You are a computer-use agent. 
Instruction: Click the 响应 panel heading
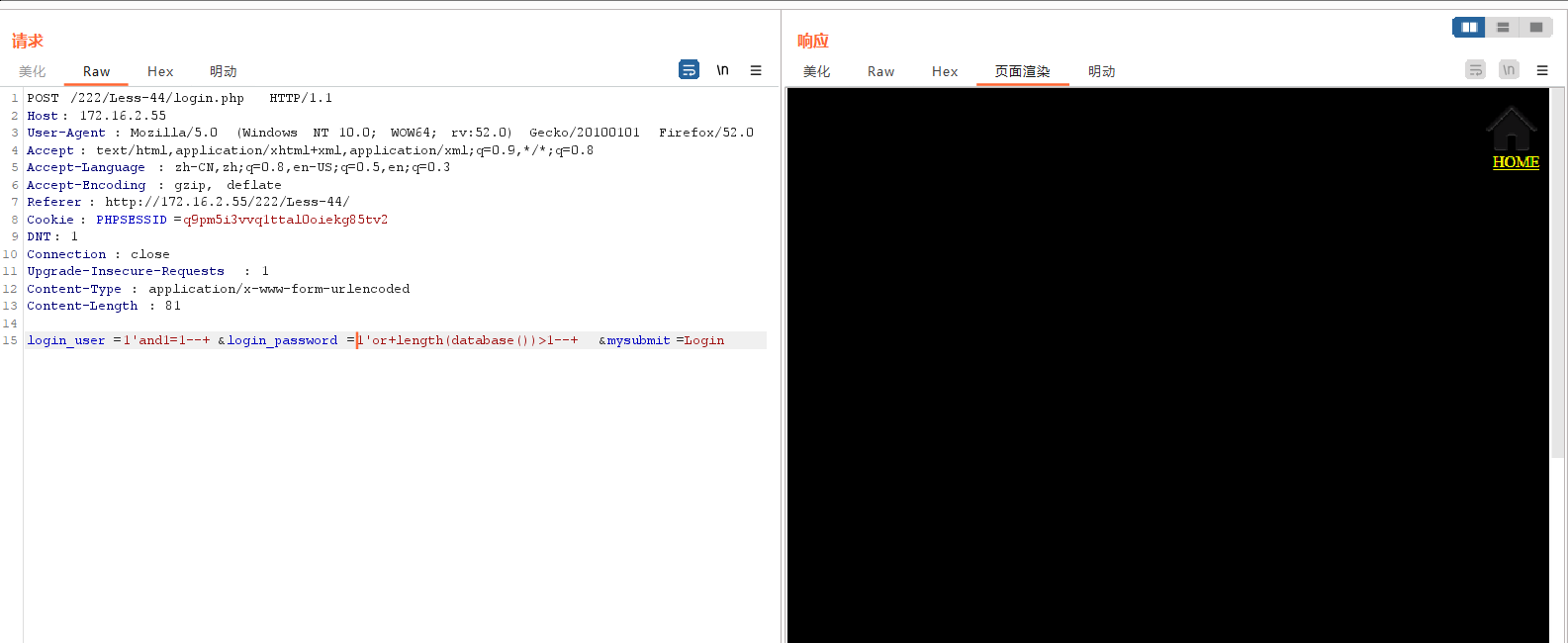point(813,41)
